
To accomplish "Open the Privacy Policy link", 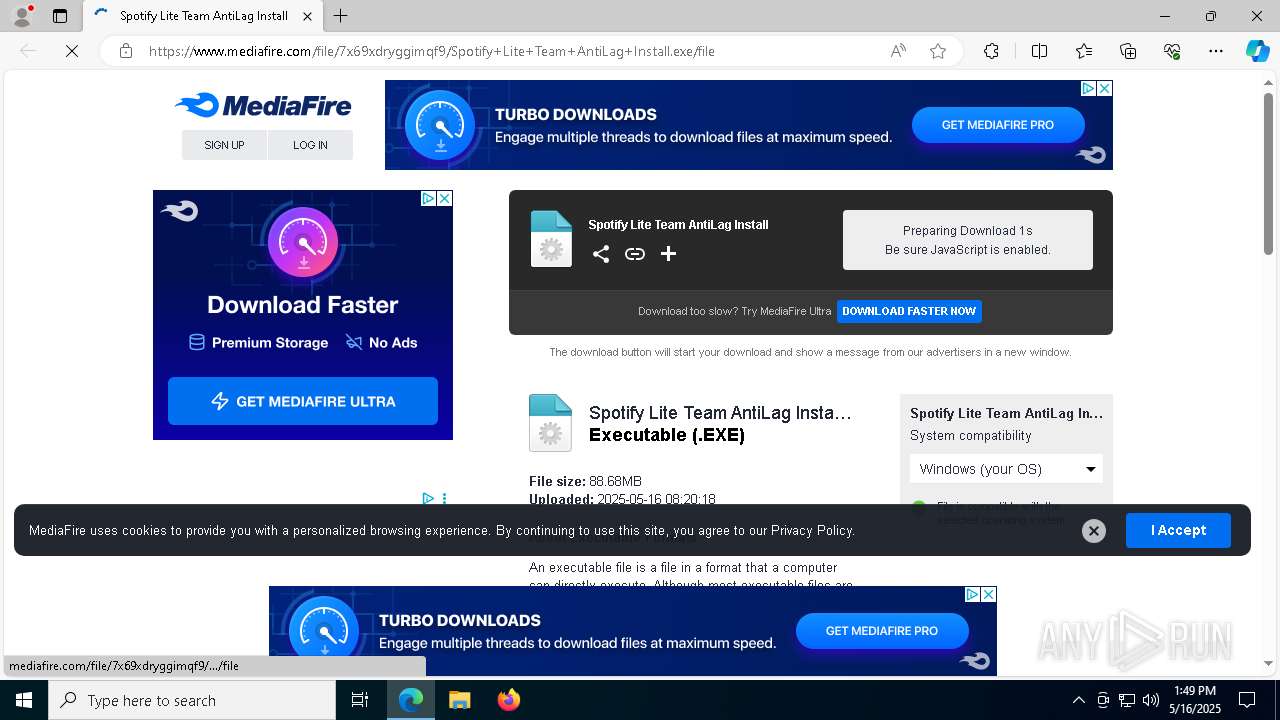I will pyautogui.click(x=812, y=530).
